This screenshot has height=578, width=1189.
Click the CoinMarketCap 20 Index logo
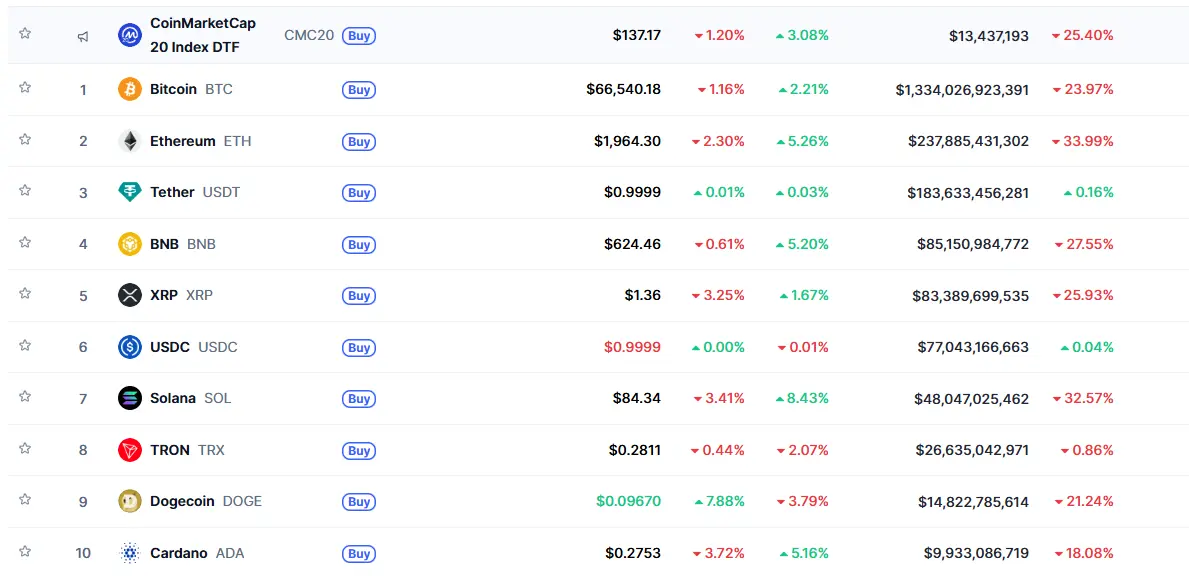(x=130, y=35)
